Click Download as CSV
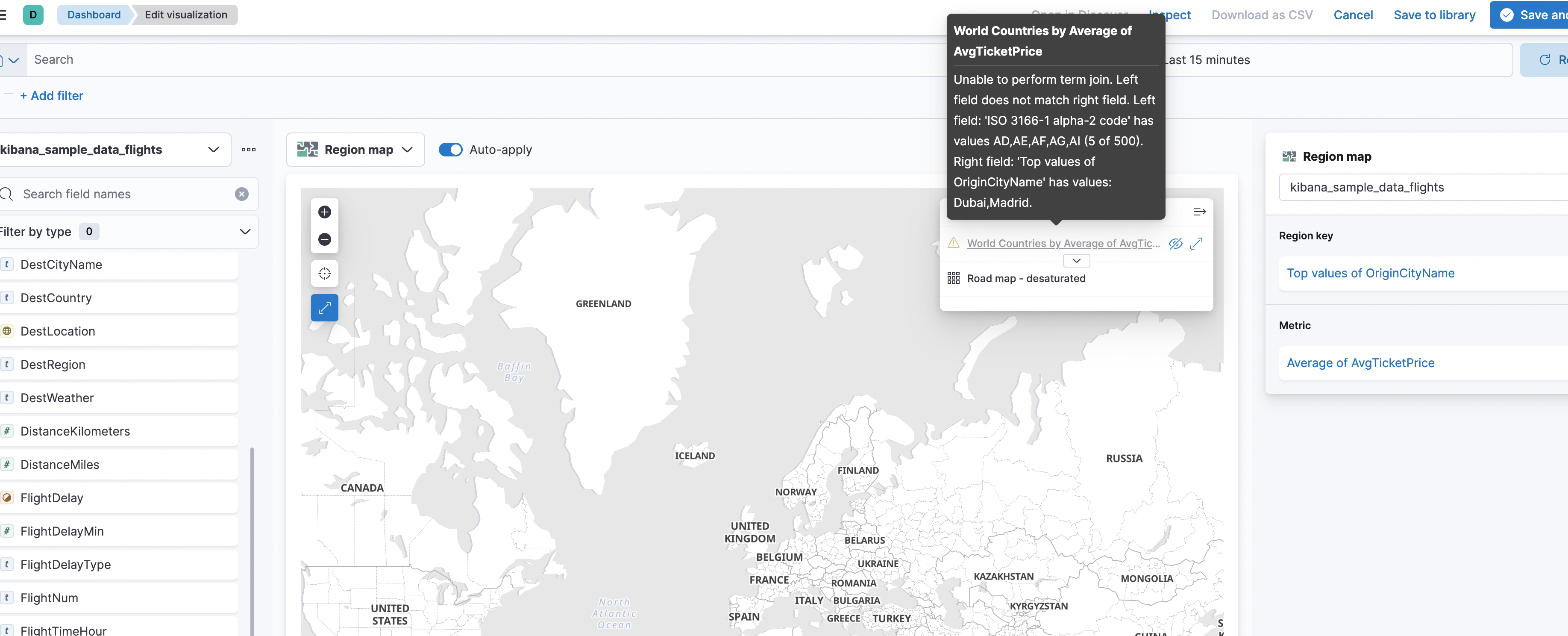Image resolution: width=1568 pixels, height=636 pixels. coord(1262,15)
